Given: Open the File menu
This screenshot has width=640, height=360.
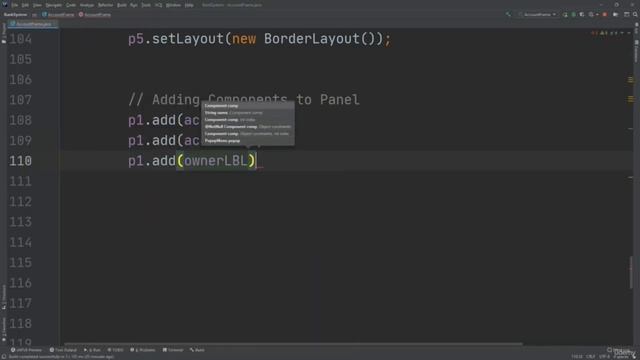Looking at the screenshot, I should [x=15, y=5].
